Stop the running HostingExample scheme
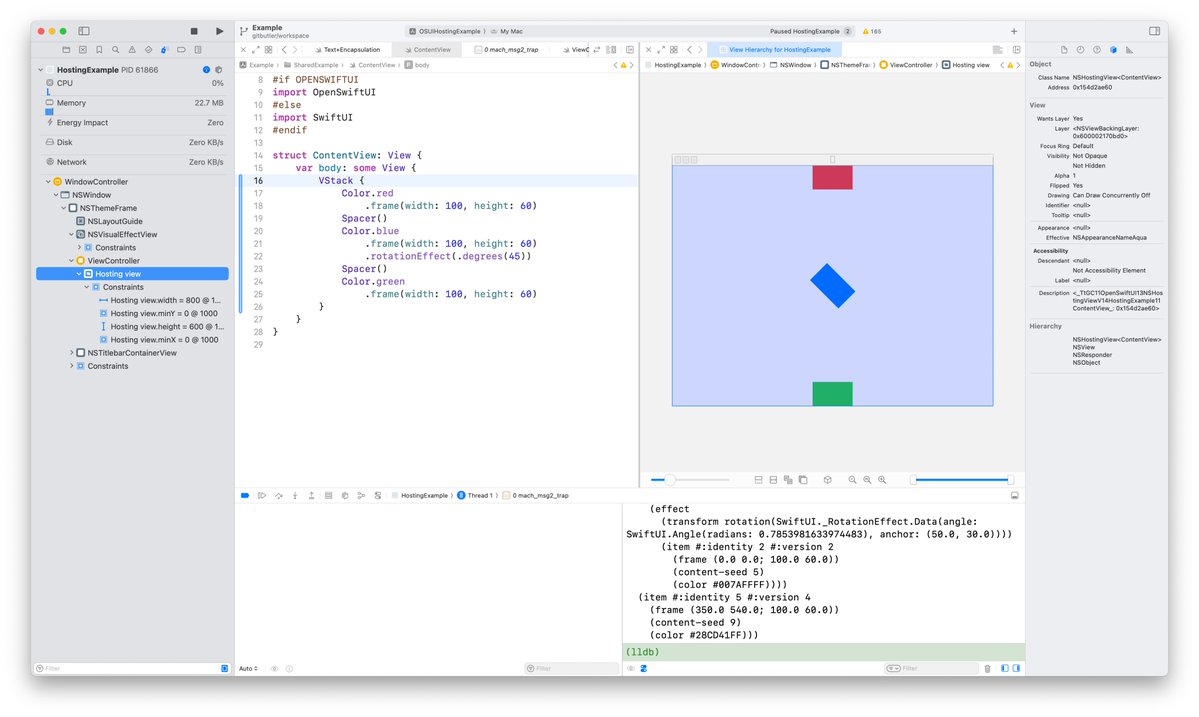Image resolution: width=1199 pixels, height=717 pixels. [193, 31]
